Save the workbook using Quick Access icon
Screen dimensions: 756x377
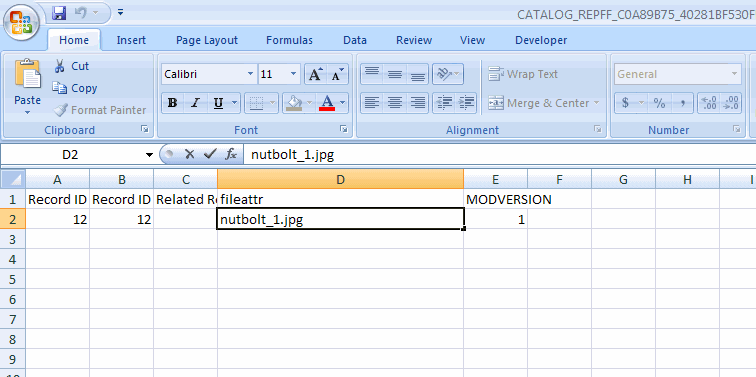click(59, 13)
